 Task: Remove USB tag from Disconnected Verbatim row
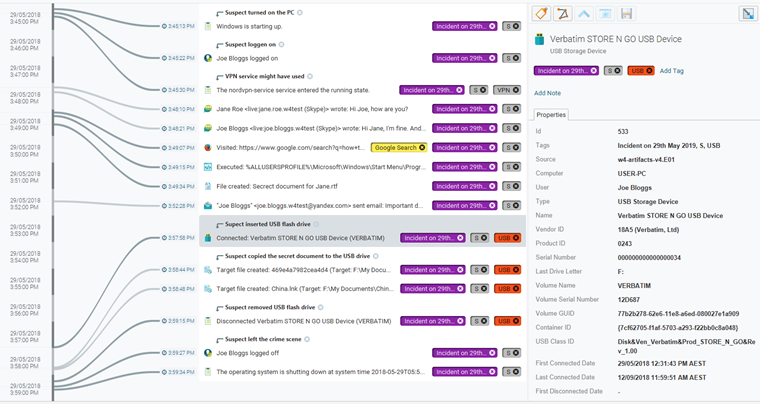pyautogui.click(x=516, y=321)
